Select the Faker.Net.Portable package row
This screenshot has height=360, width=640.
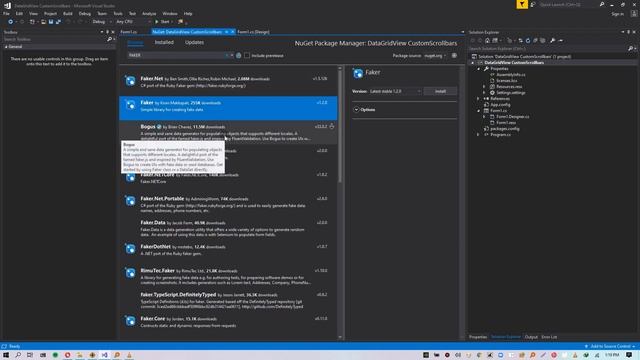(229, 204)
